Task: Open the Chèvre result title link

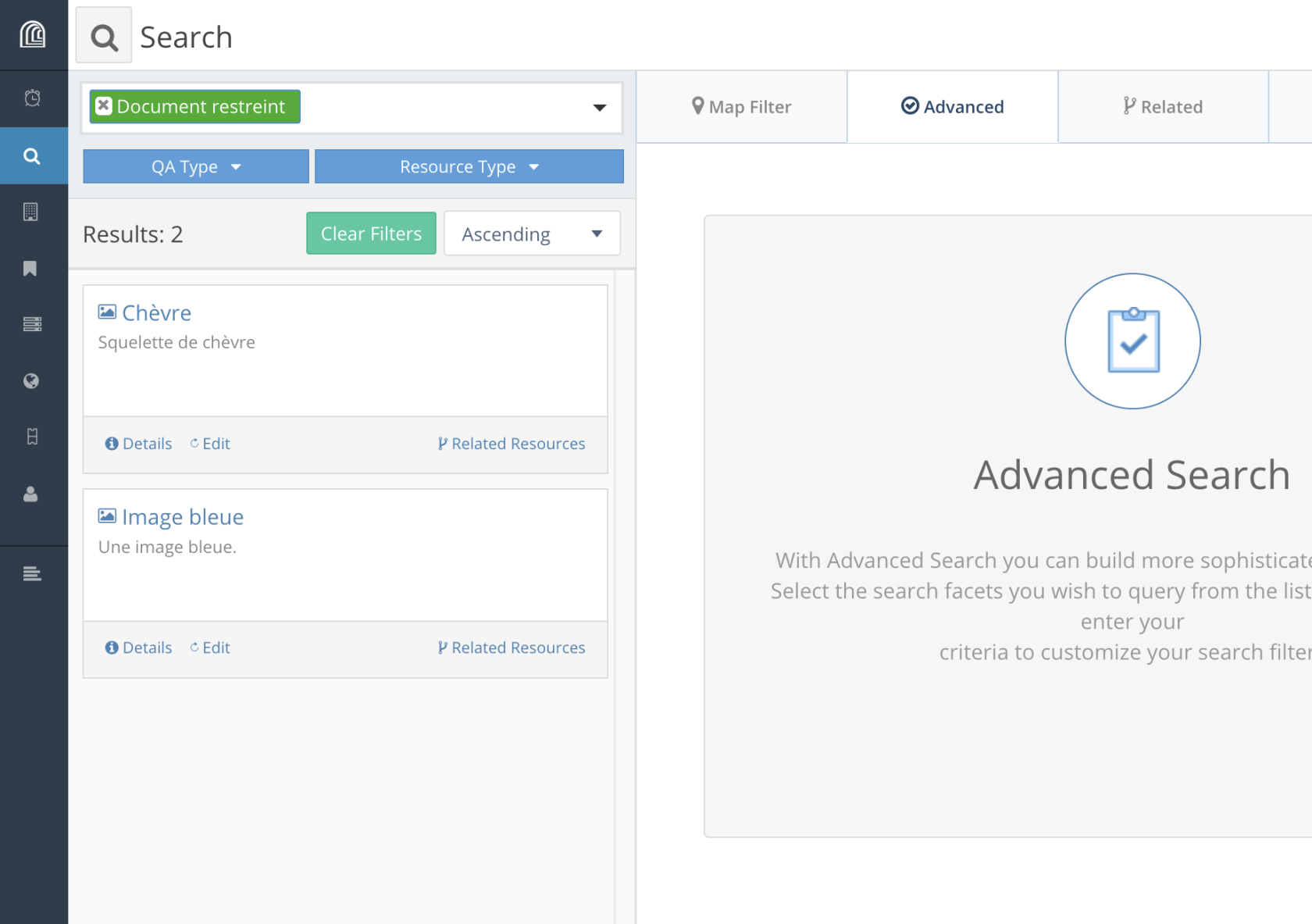Action: (x=156, y=313)
